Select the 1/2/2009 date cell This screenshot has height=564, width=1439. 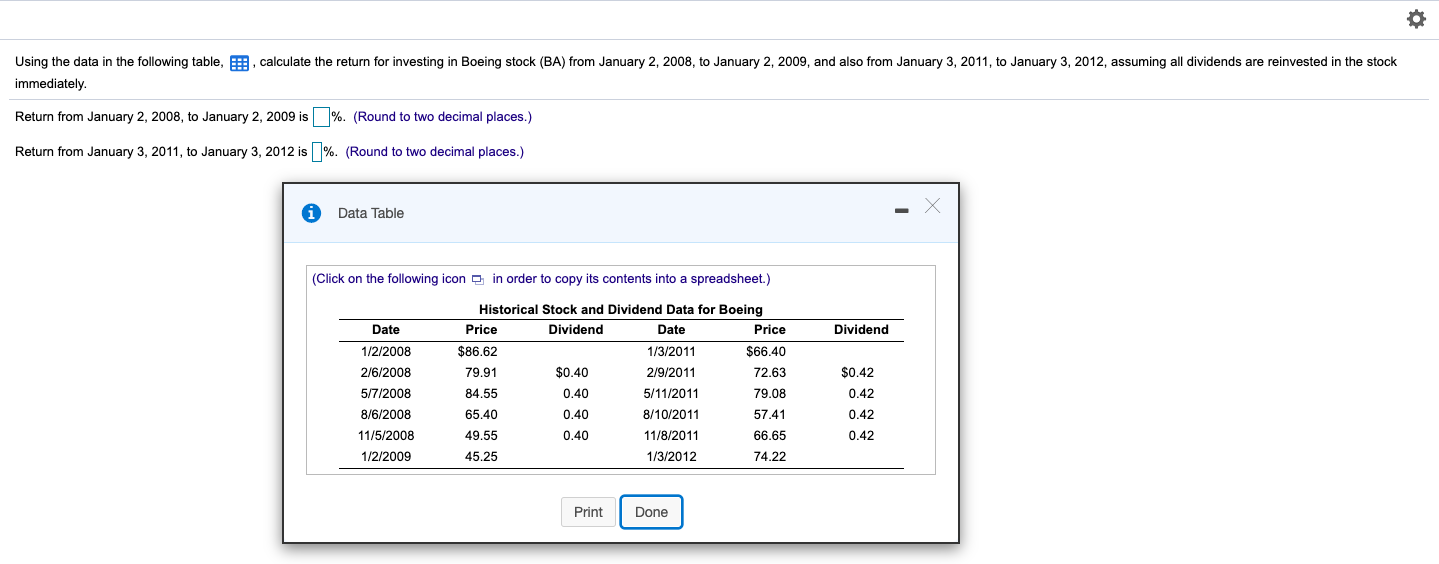click(x=386, y=456)
